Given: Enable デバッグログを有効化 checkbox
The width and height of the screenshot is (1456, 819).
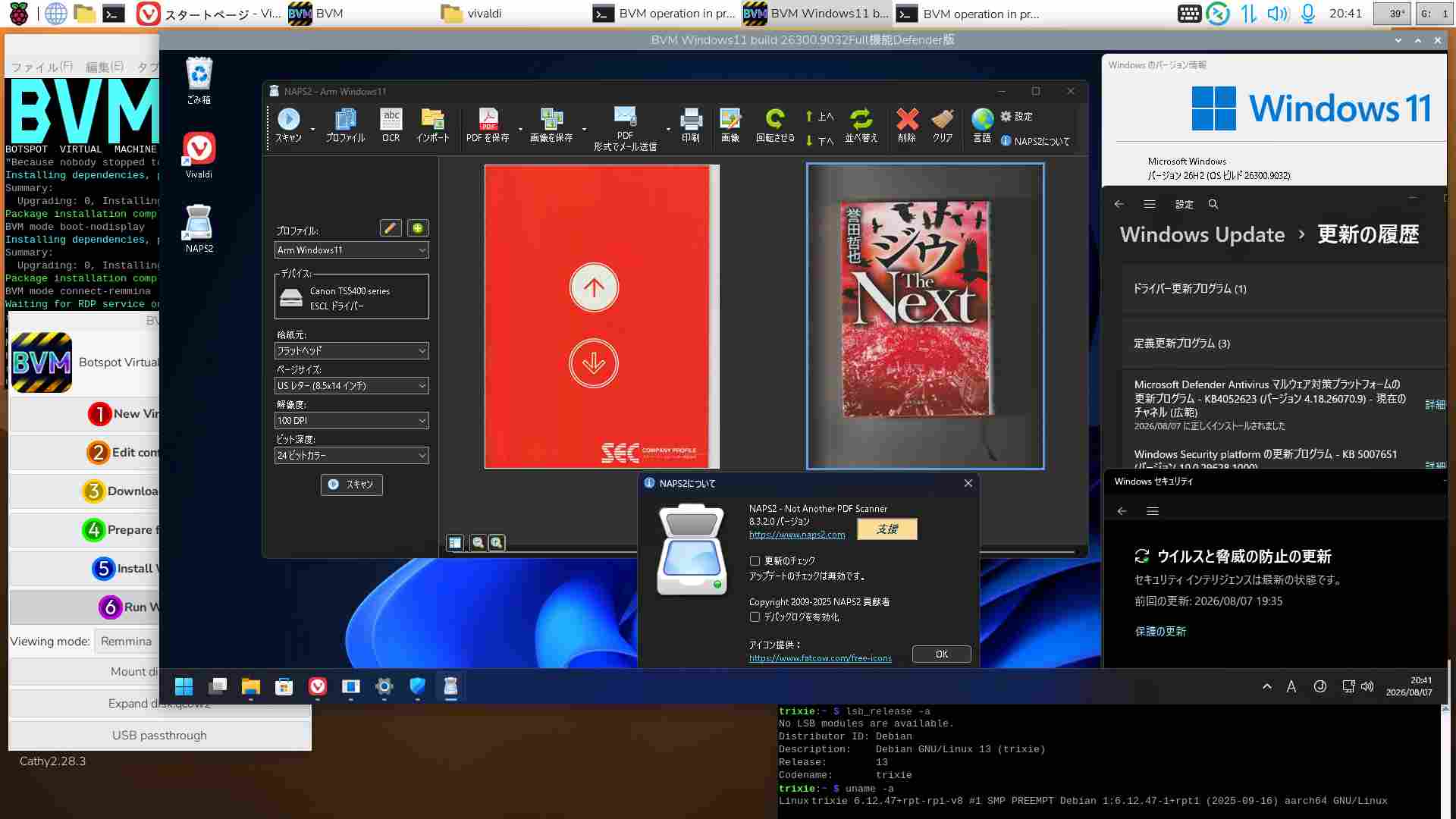Looking at the screenshot, I should pos(755,617).
